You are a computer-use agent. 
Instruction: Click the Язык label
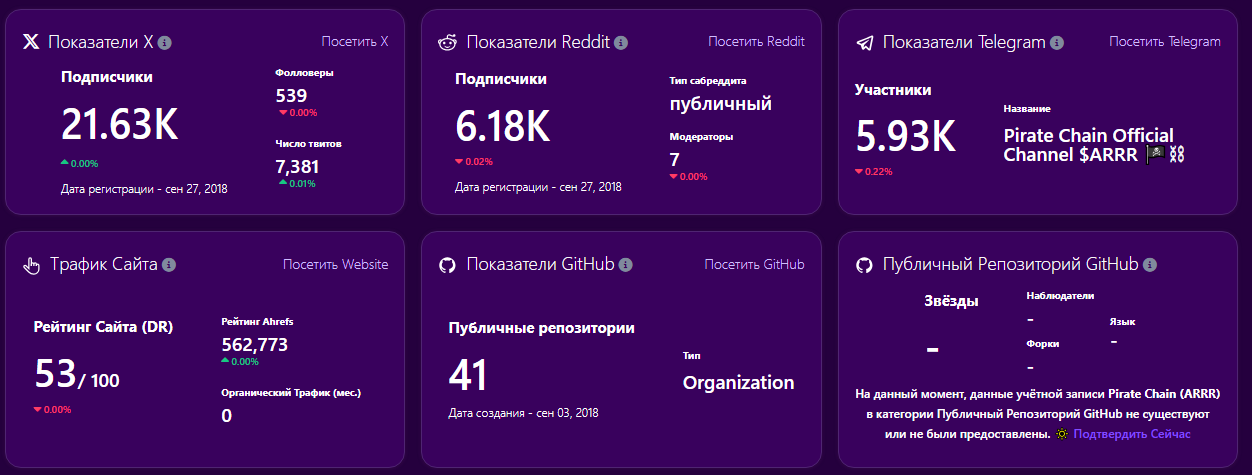(x=1122, y=321)
